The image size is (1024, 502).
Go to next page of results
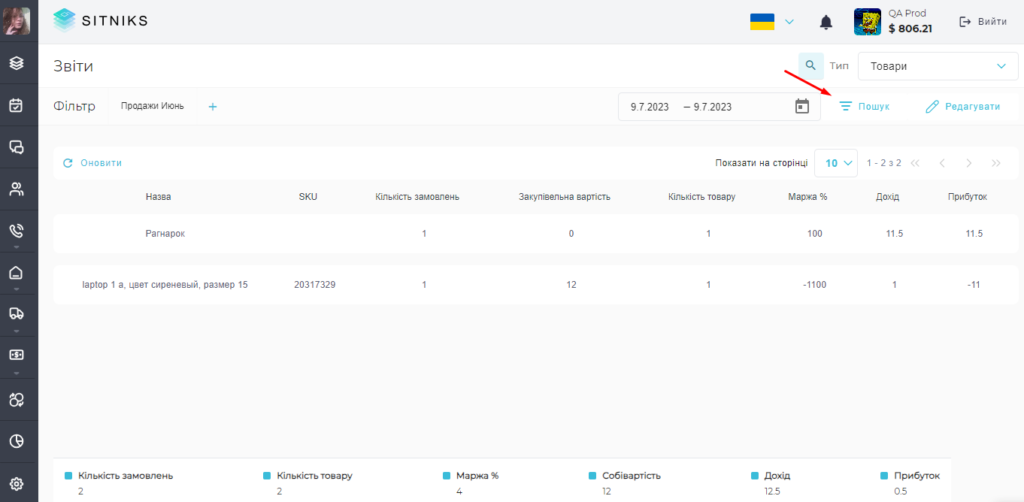pyautogui.click(x=969, y=163)
